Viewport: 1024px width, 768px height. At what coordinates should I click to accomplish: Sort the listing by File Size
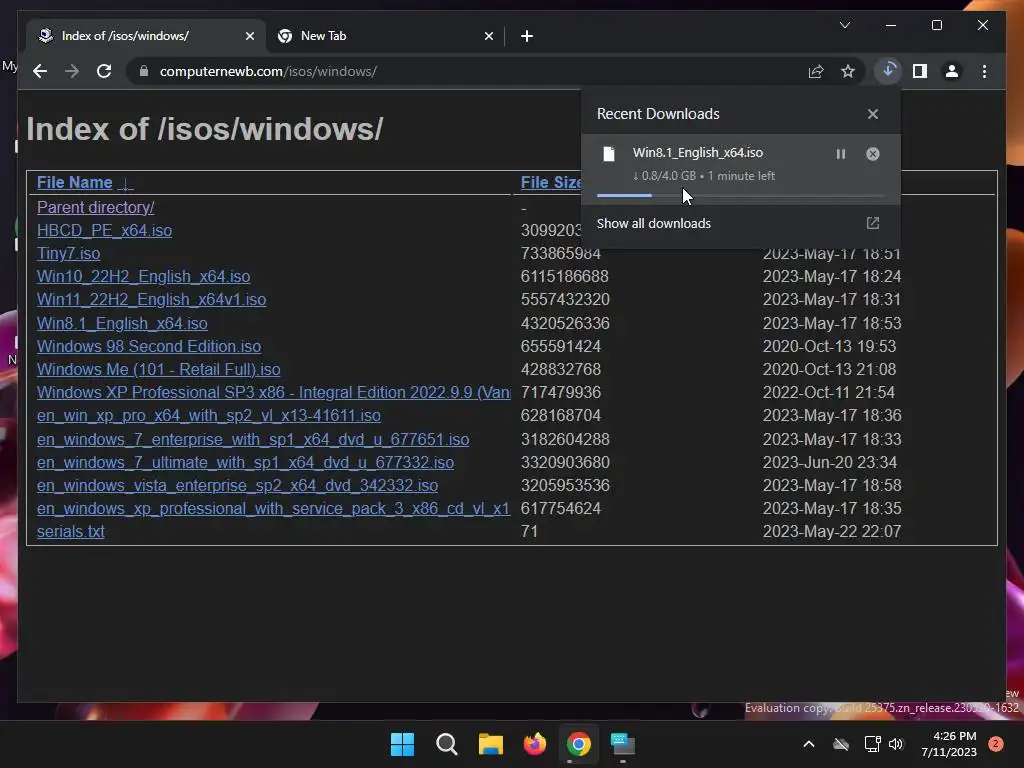point(551,182)
